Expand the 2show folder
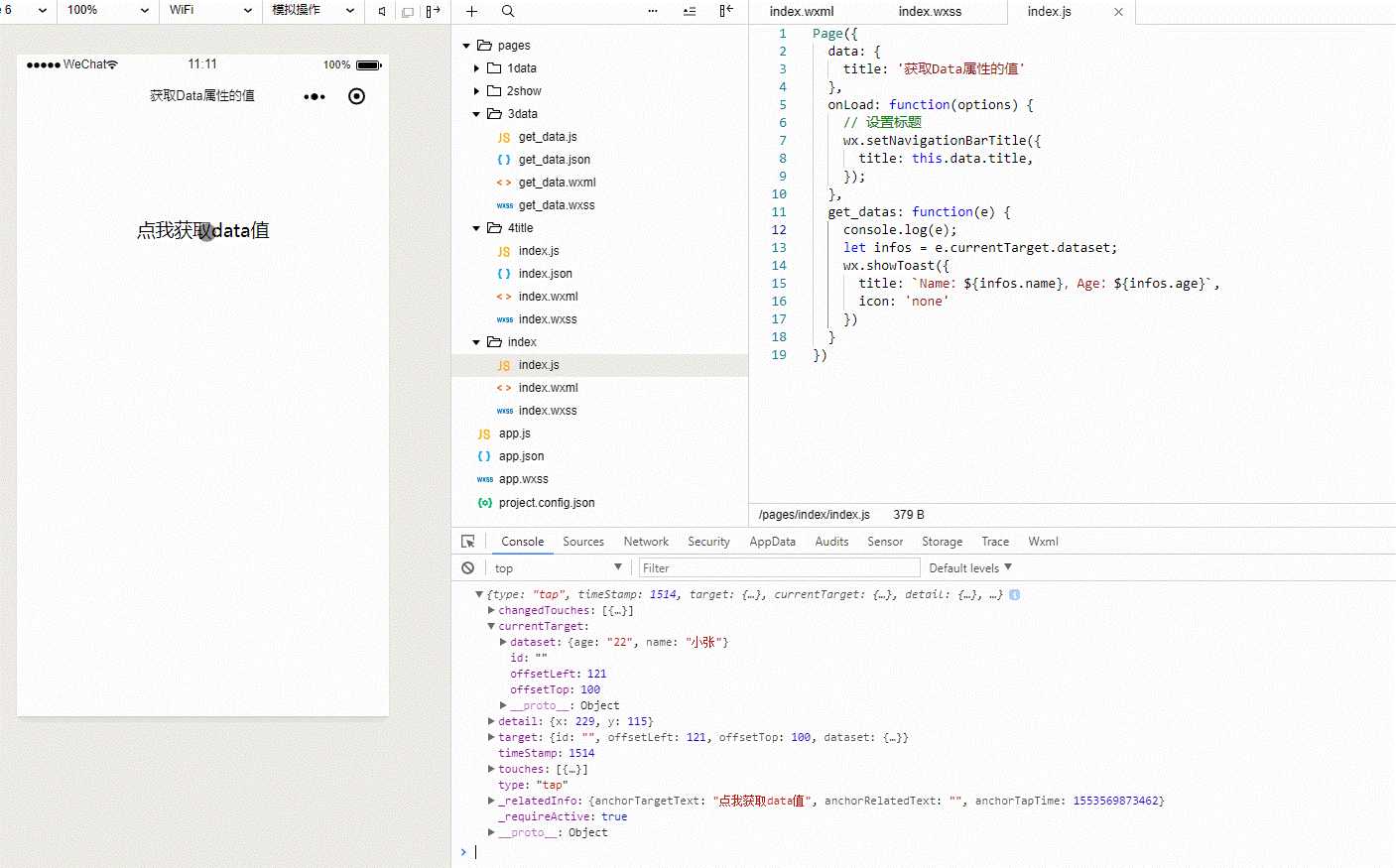 [x=476, y=91]
